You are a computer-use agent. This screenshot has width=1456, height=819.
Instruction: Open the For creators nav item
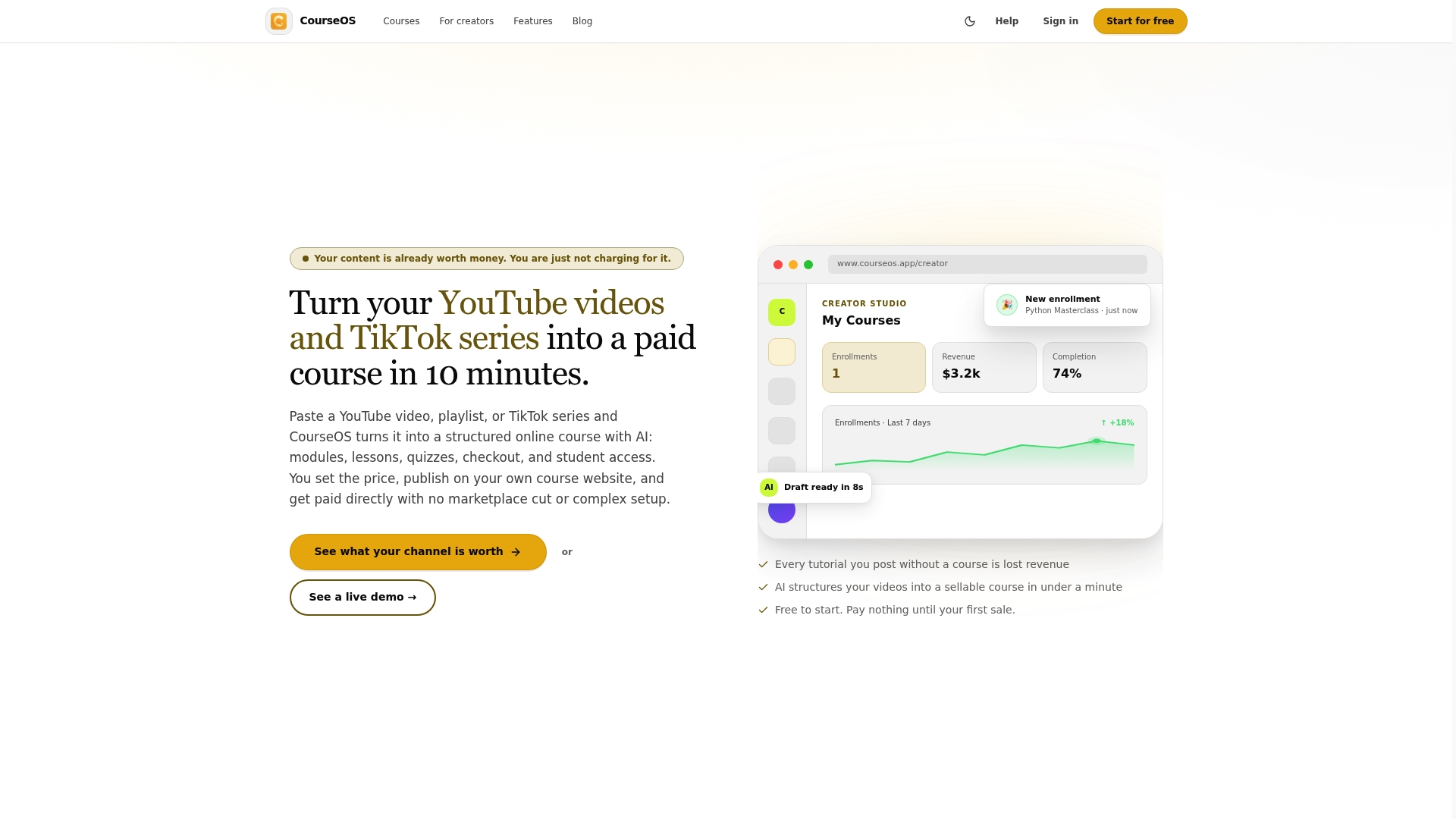pyautogui.click(x=466, y=21)
